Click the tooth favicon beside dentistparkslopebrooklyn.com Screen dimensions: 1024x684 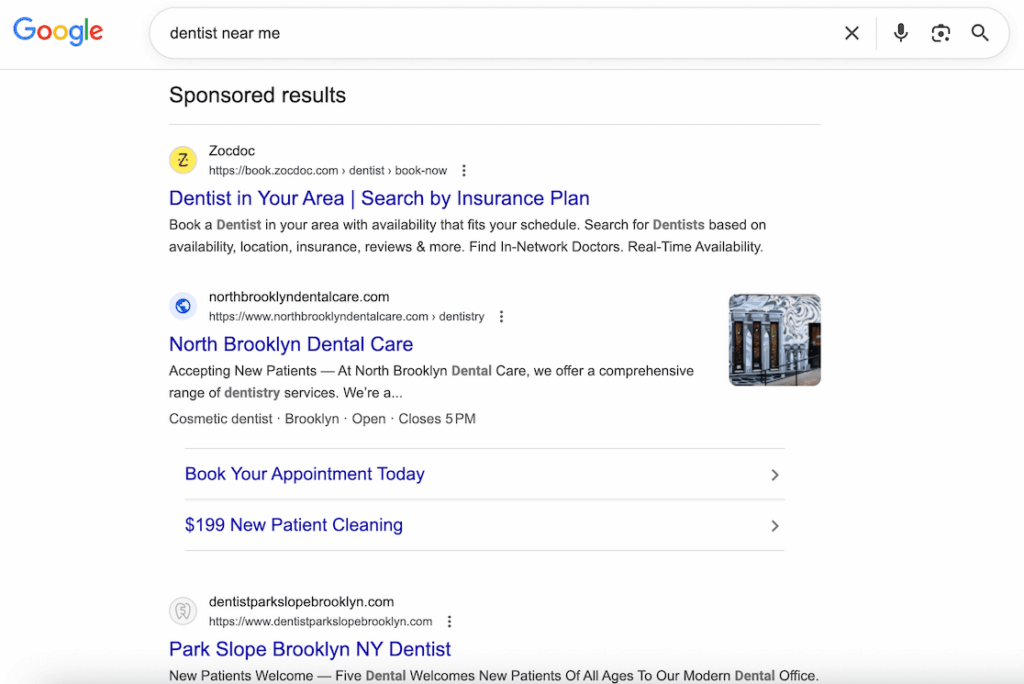tap(182, 611)
